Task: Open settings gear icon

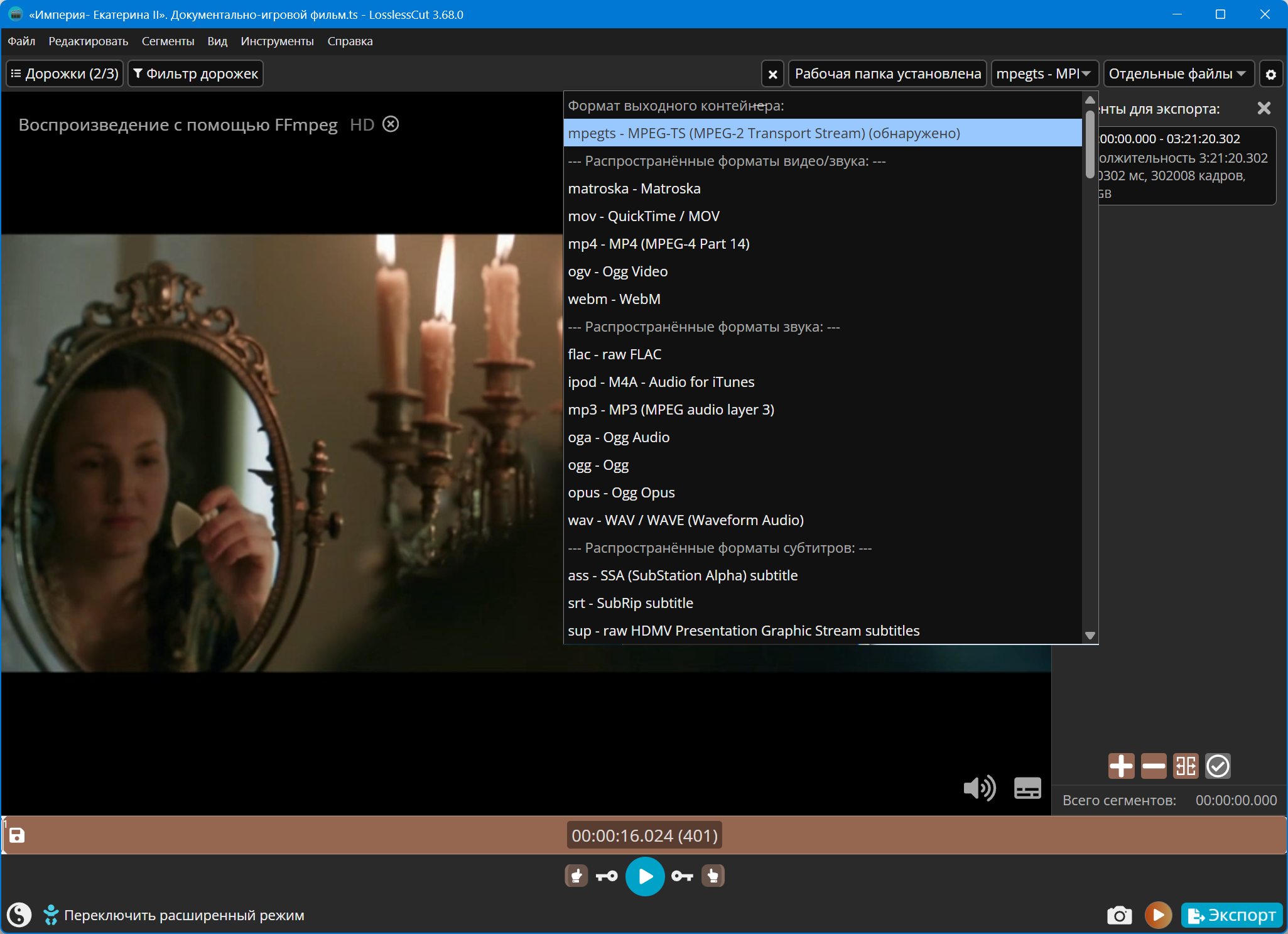Action: pos(1271,74)
